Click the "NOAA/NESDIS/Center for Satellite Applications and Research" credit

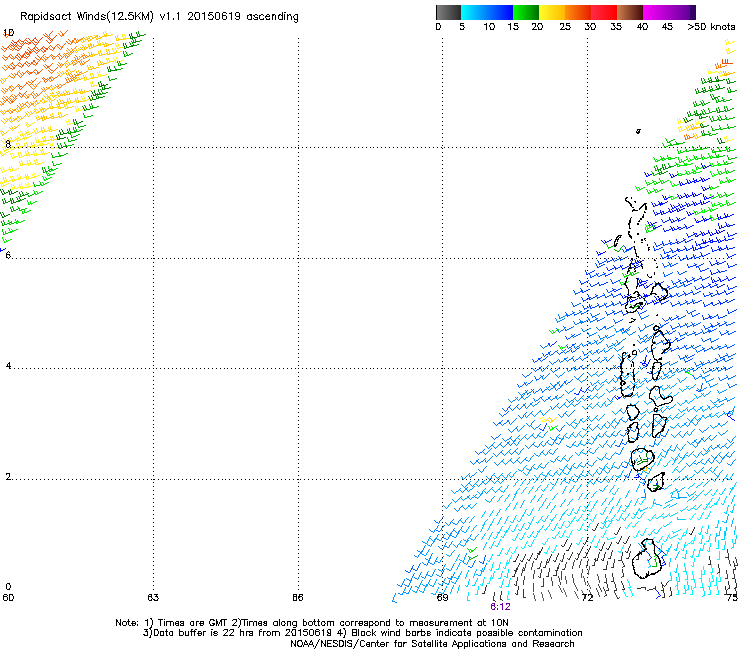click(x=432, y=644)
